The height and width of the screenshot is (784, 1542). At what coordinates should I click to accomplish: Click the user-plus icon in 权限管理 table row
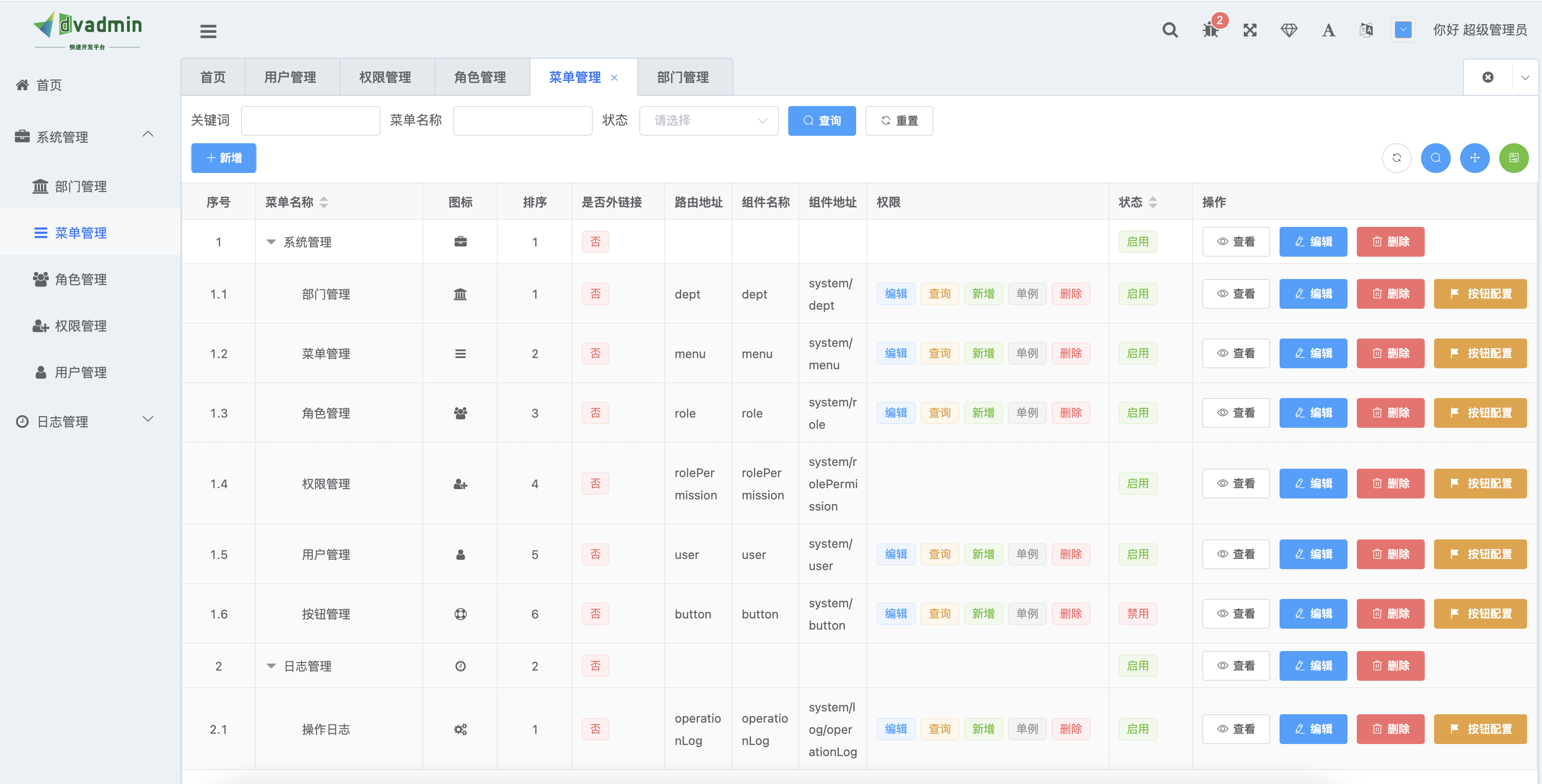460,484
